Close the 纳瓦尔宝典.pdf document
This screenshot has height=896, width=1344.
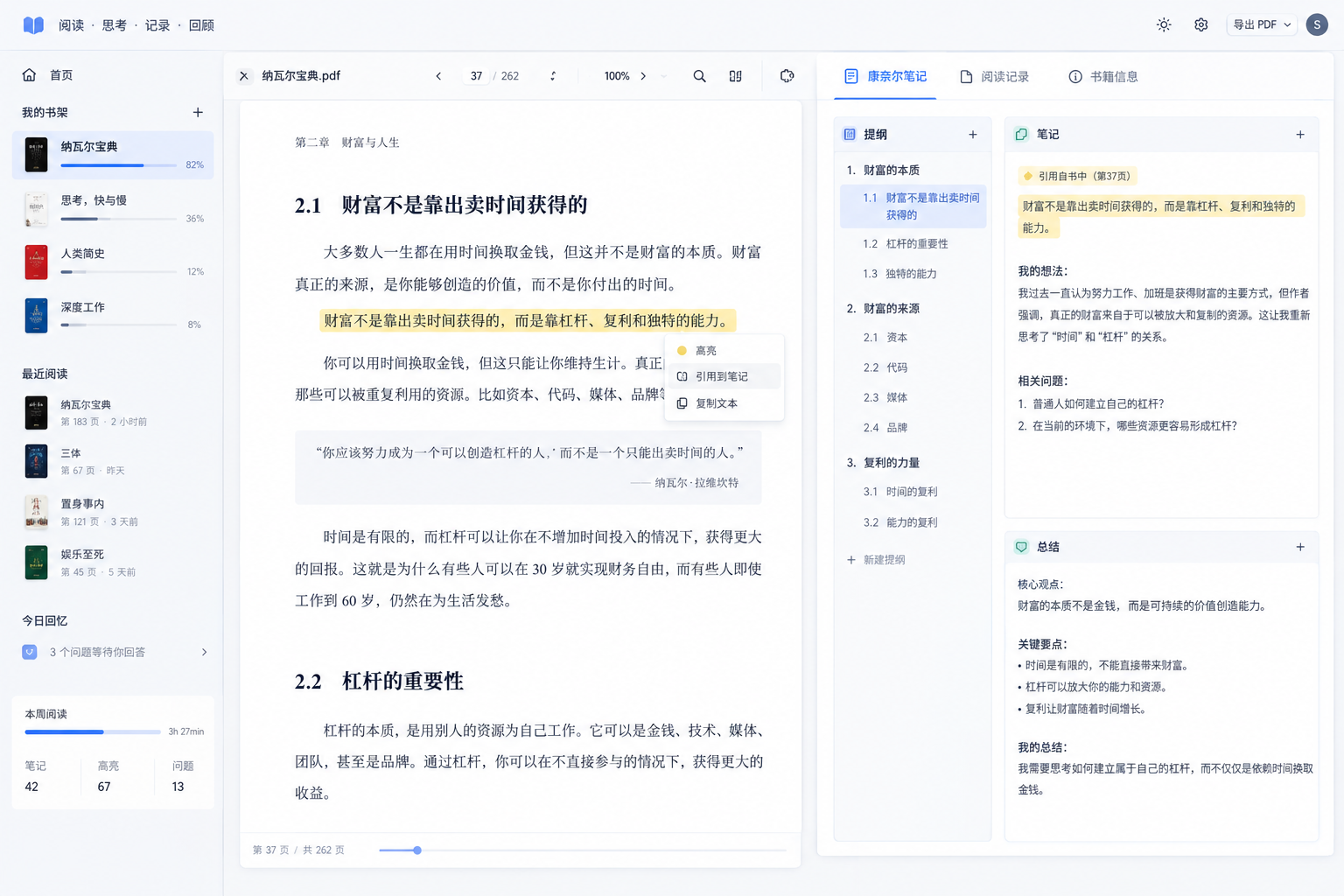pyautogui.click(x=244, y=76)
